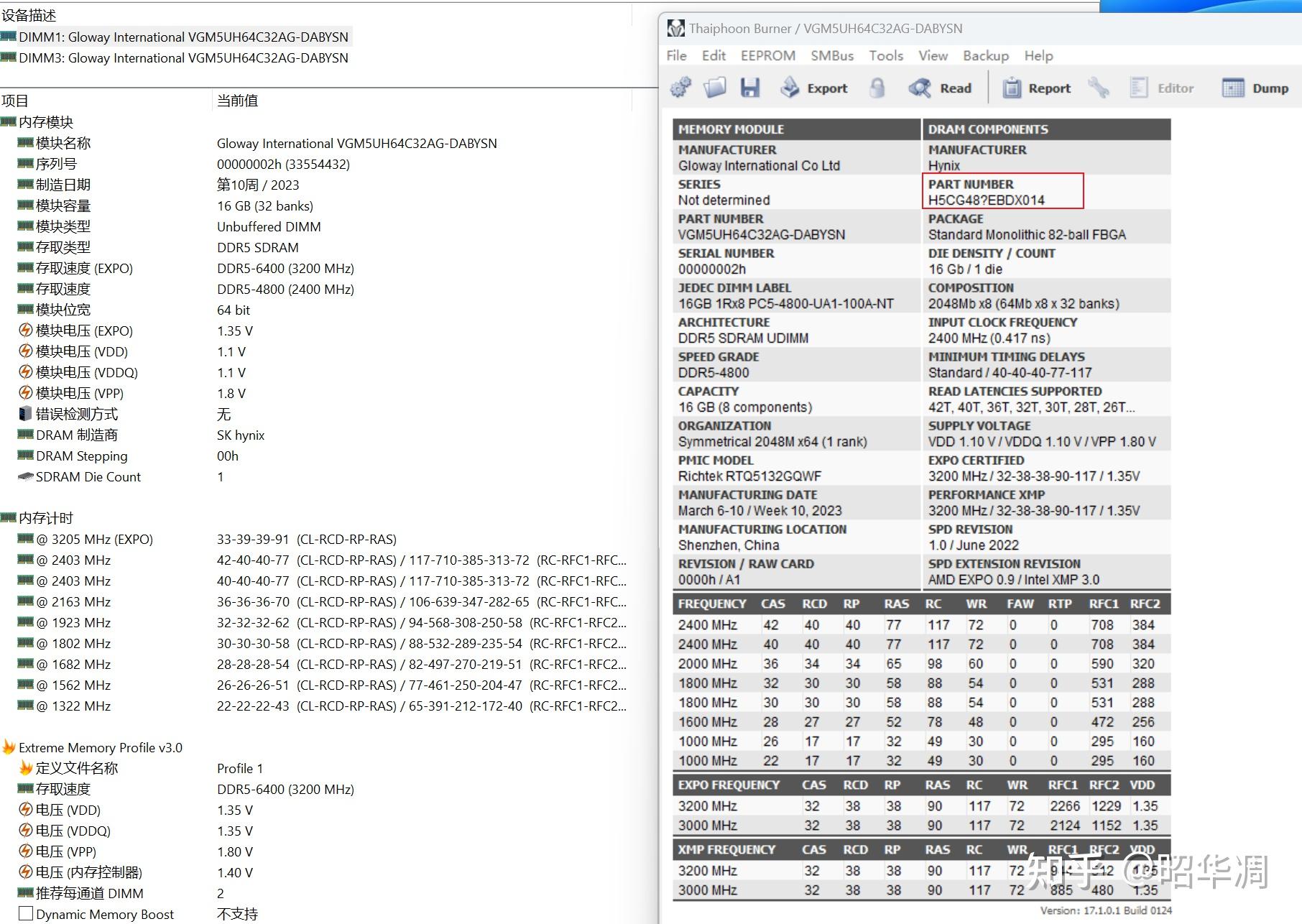The width and height of the screenshot is (1302, 924).
Task: Click the write-protection lock icon
Action: [877, 87]
